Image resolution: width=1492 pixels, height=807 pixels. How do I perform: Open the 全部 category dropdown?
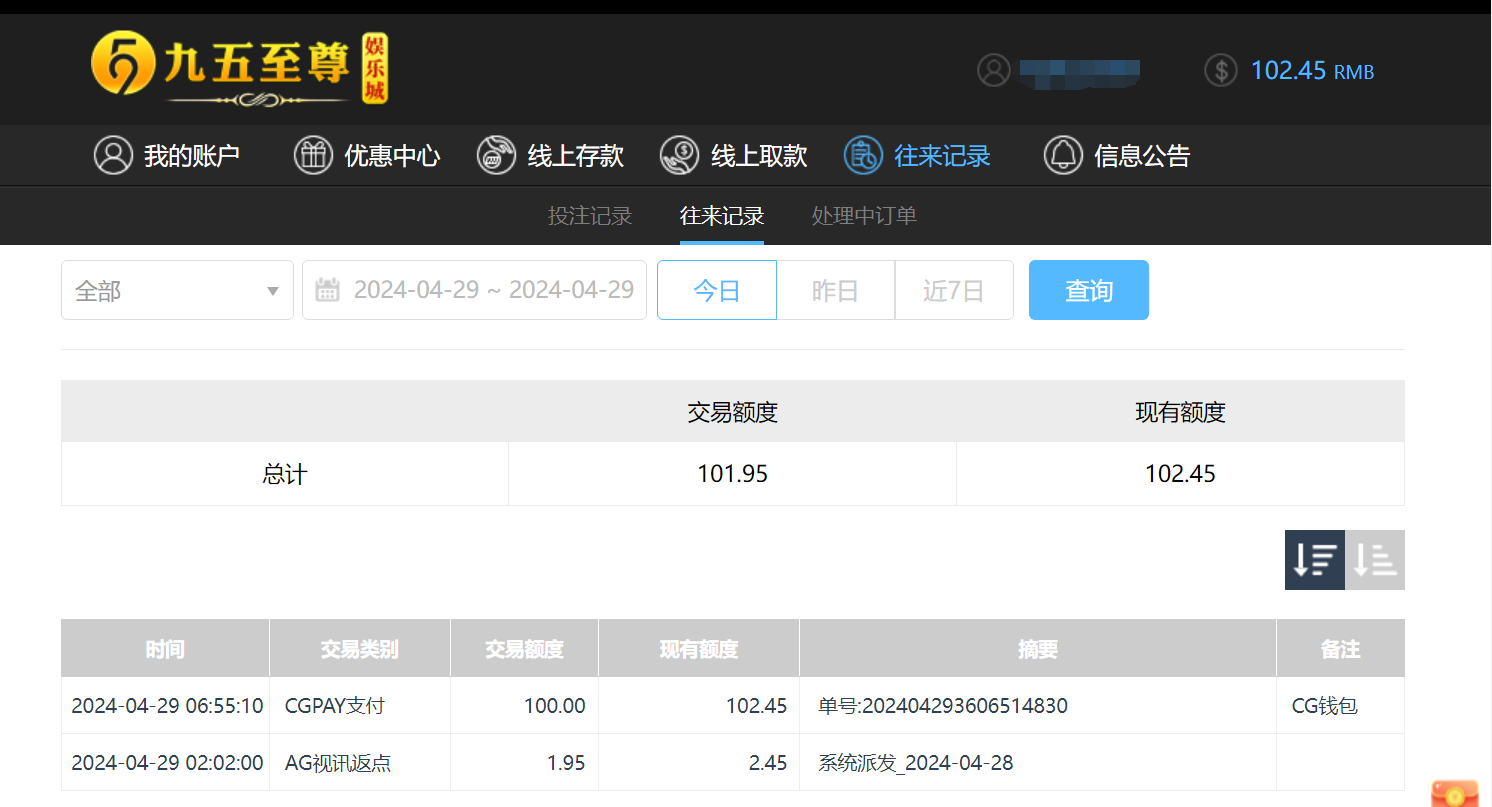tap(177, 290)
